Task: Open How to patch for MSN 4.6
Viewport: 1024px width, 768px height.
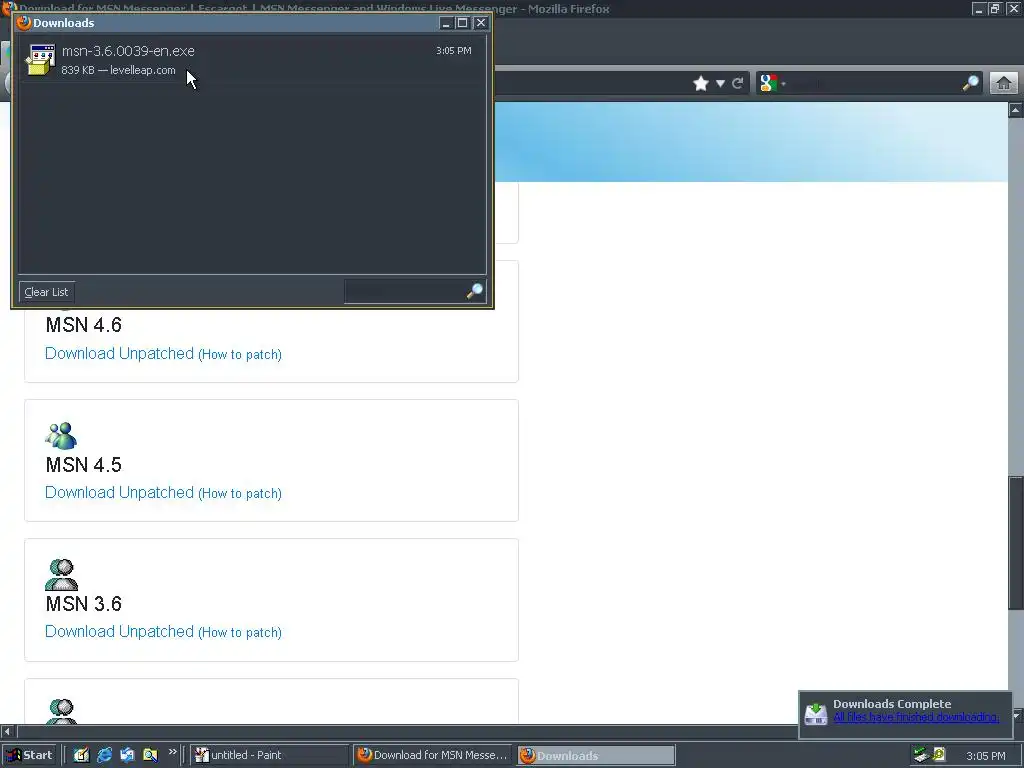Action: [240, 355]
